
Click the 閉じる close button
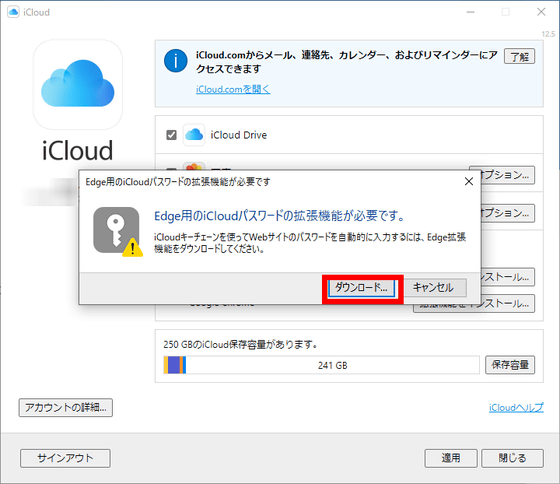pyautogui.click(x=512, y=458)
